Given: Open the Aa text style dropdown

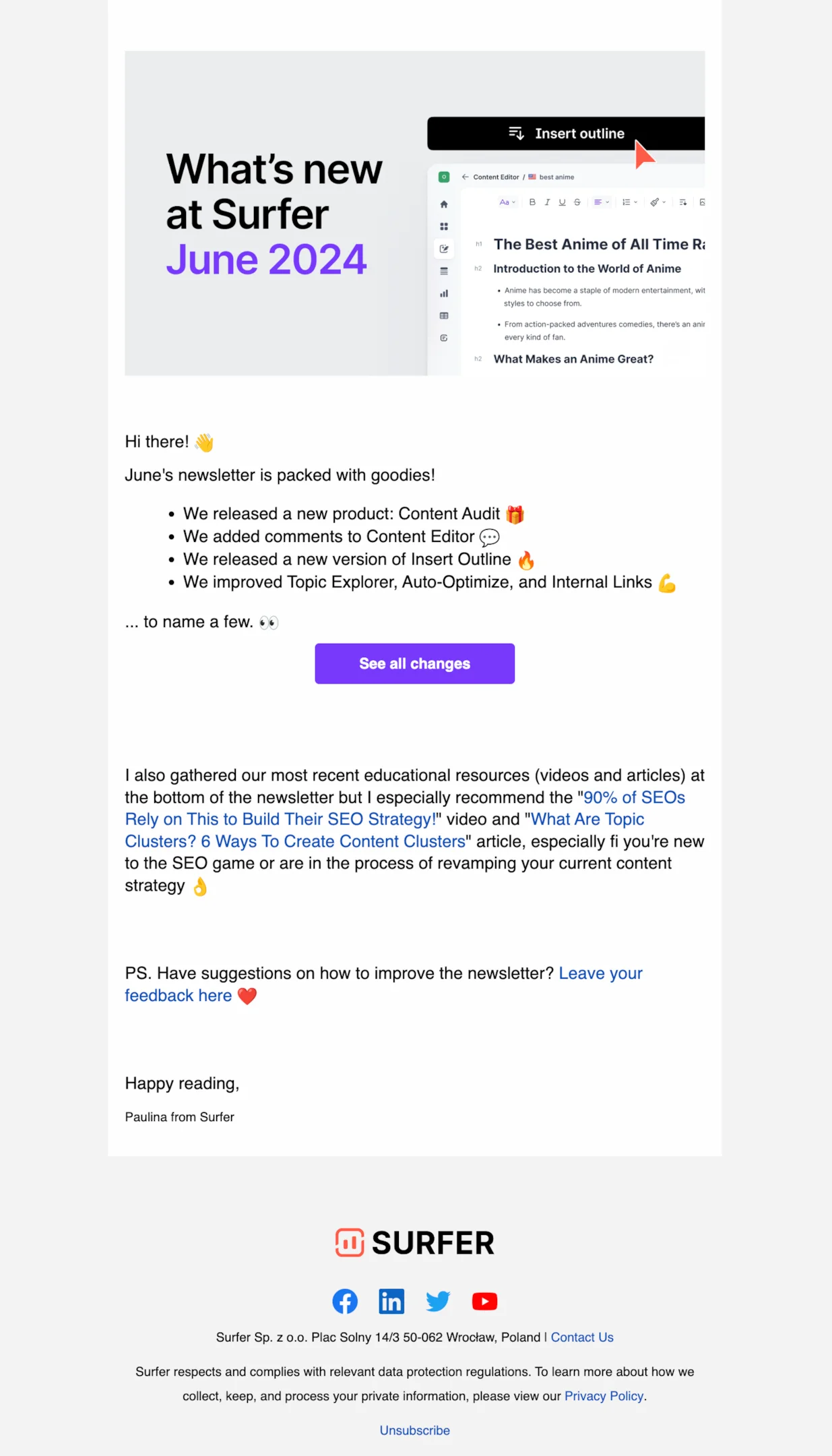Looking at the screenshot, I should [506, 202].
